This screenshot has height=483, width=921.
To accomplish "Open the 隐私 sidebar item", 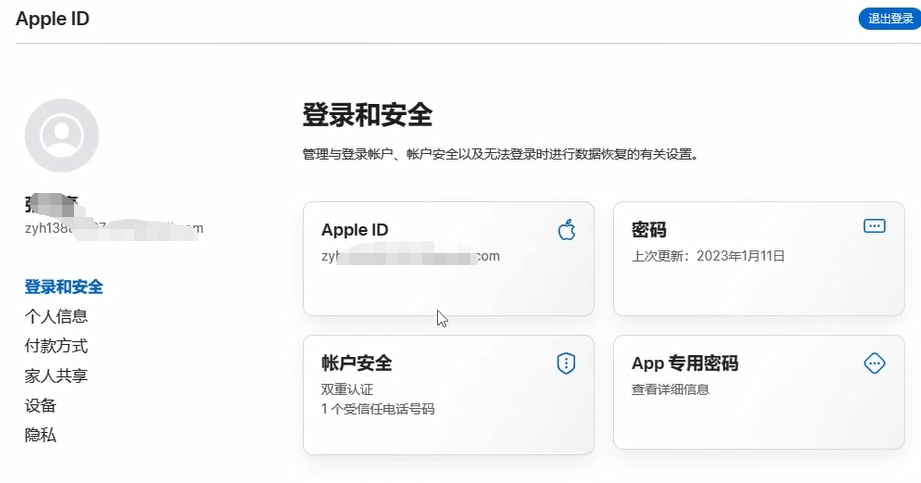I will (x=41, y=435).
